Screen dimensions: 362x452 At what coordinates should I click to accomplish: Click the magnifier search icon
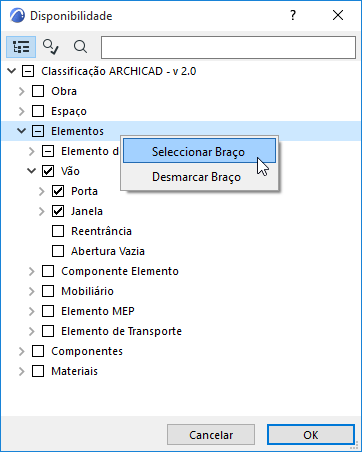coord(80,47)
